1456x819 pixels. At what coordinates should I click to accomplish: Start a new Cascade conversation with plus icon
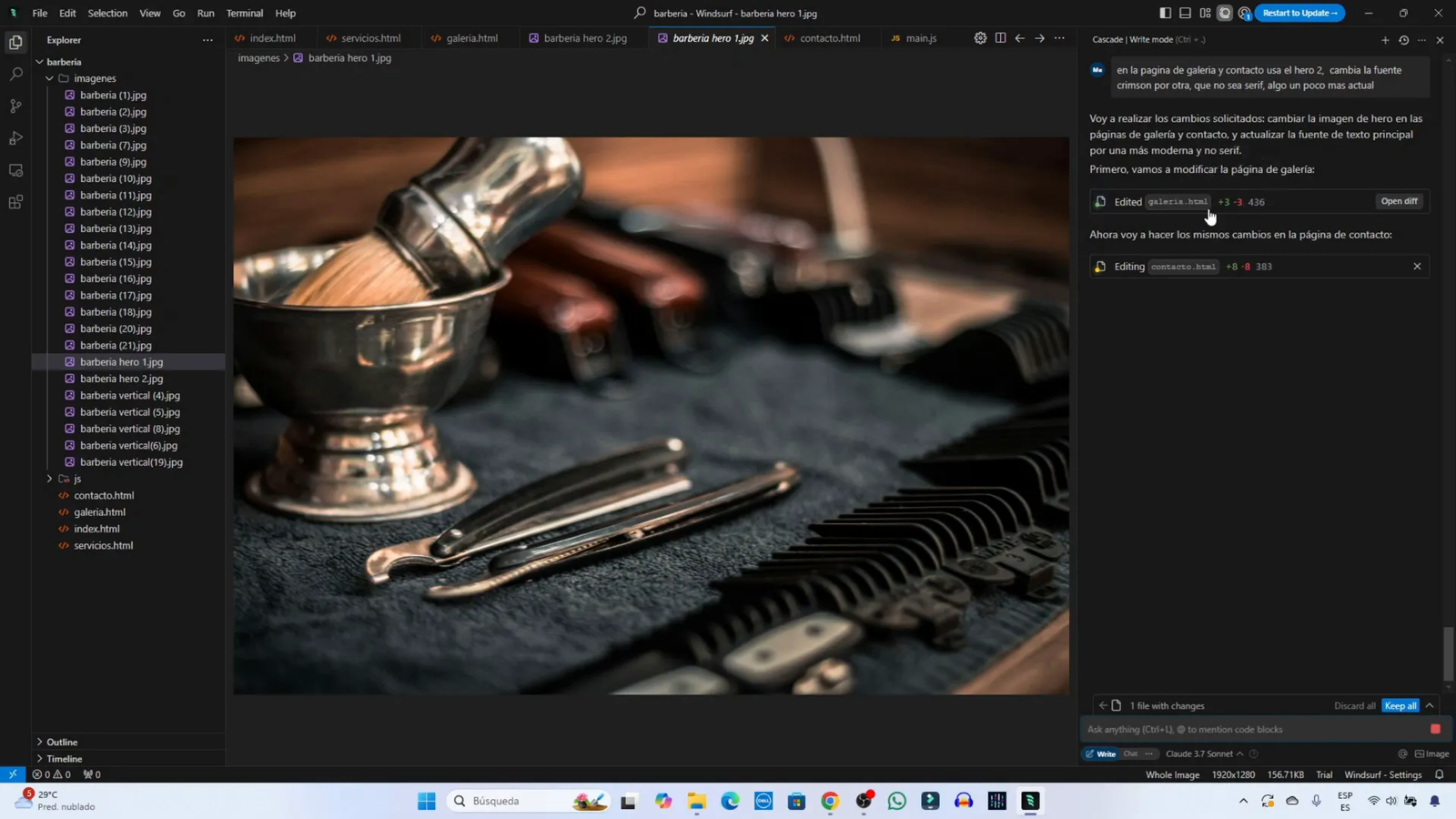click(x=1385, y=40)
